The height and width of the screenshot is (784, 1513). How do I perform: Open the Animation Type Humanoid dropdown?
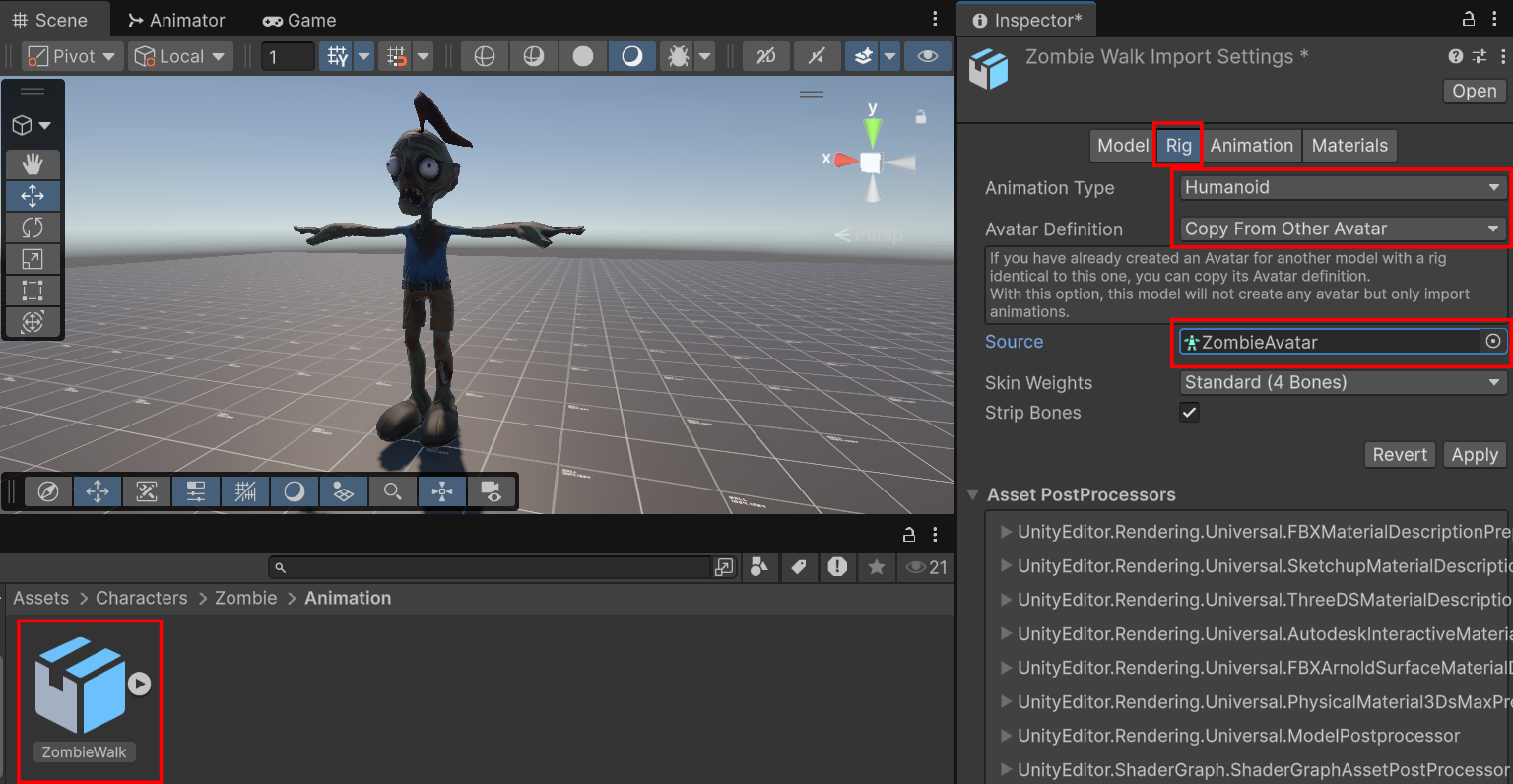(x=1343, y=187)
